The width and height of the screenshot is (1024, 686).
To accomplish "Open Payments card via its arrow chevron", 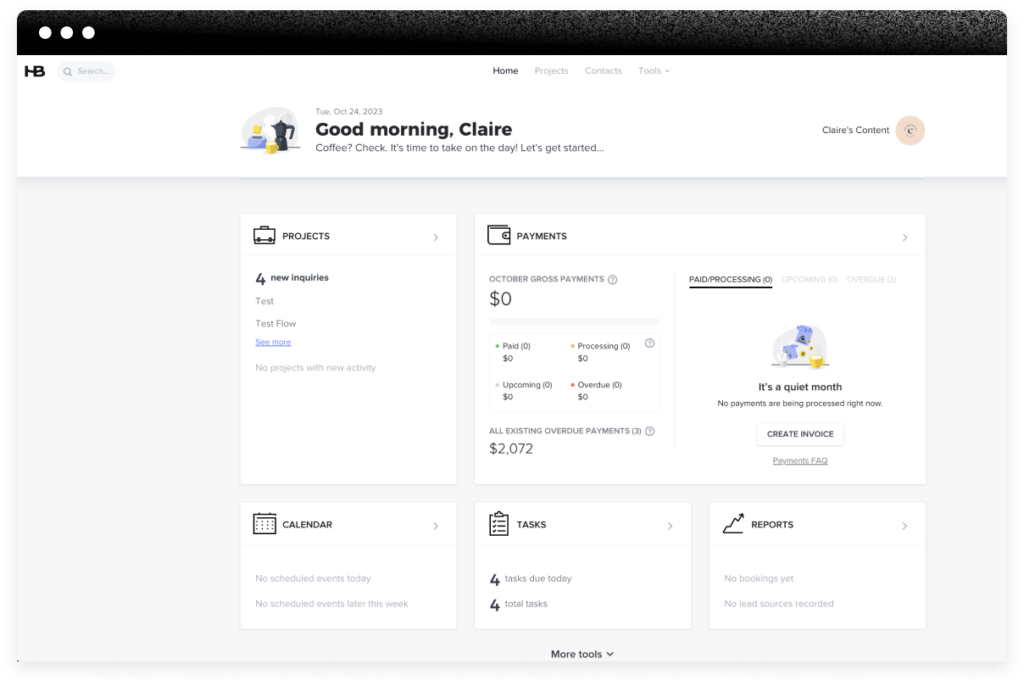I will coord(905,238).
